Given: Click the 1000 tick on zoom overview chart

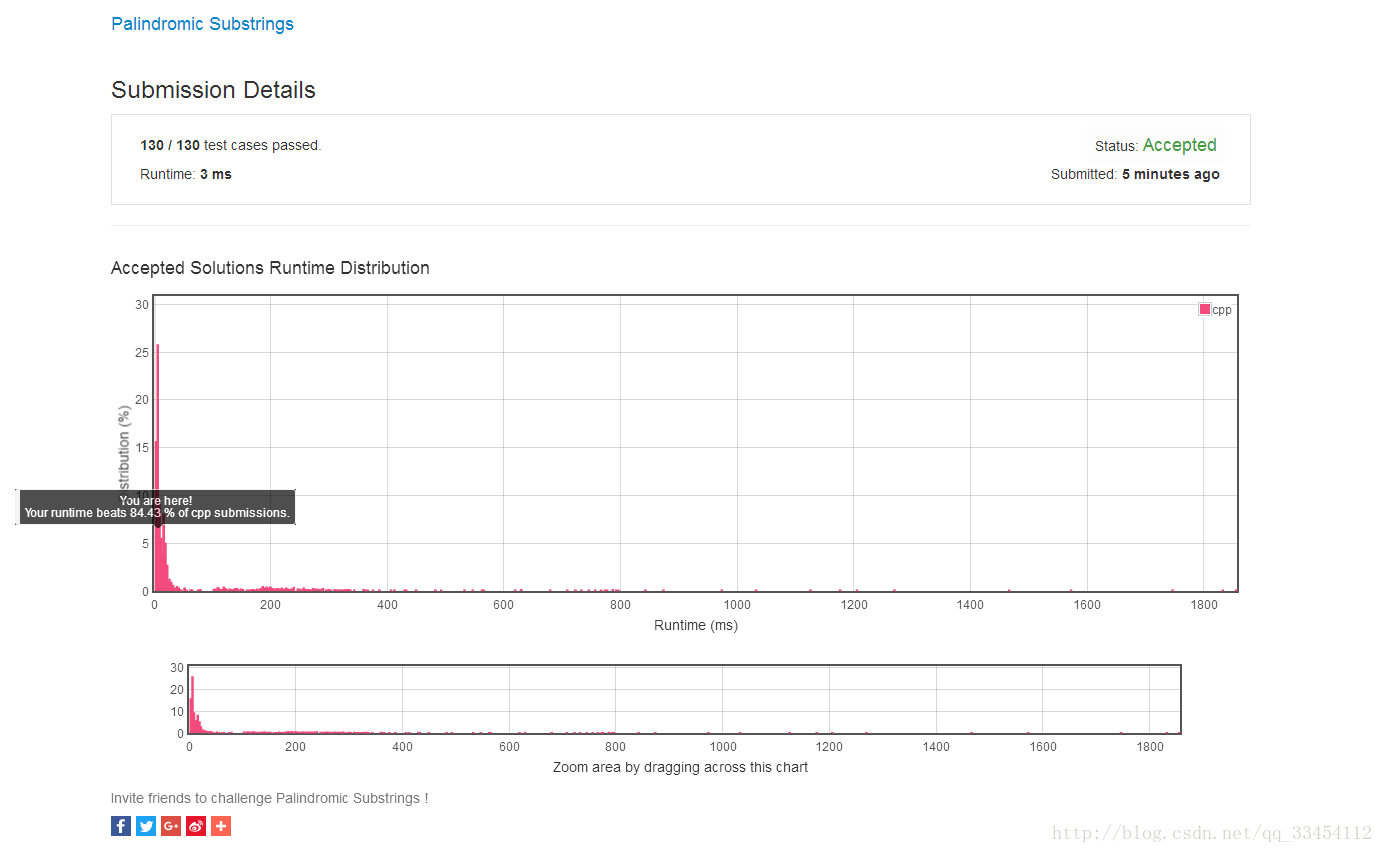Looking at the screenshot, I should [723, 747].
